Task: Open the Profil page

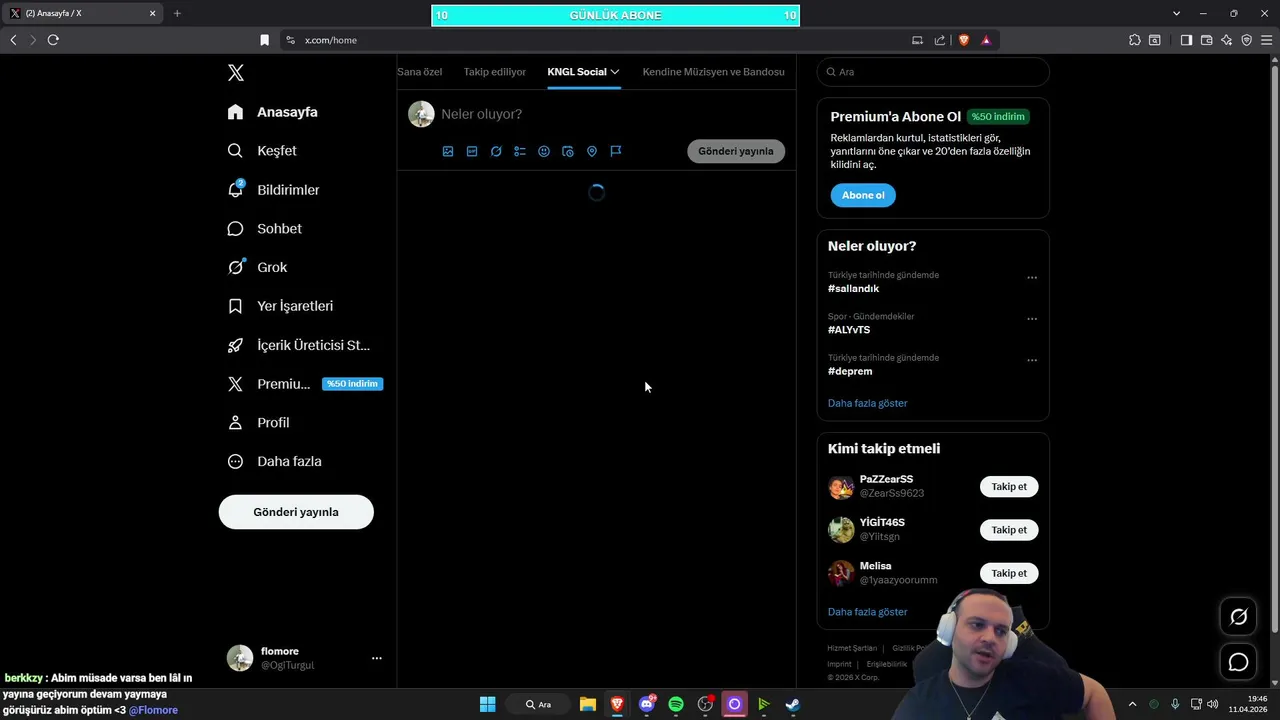Action: tap(259, 422)
